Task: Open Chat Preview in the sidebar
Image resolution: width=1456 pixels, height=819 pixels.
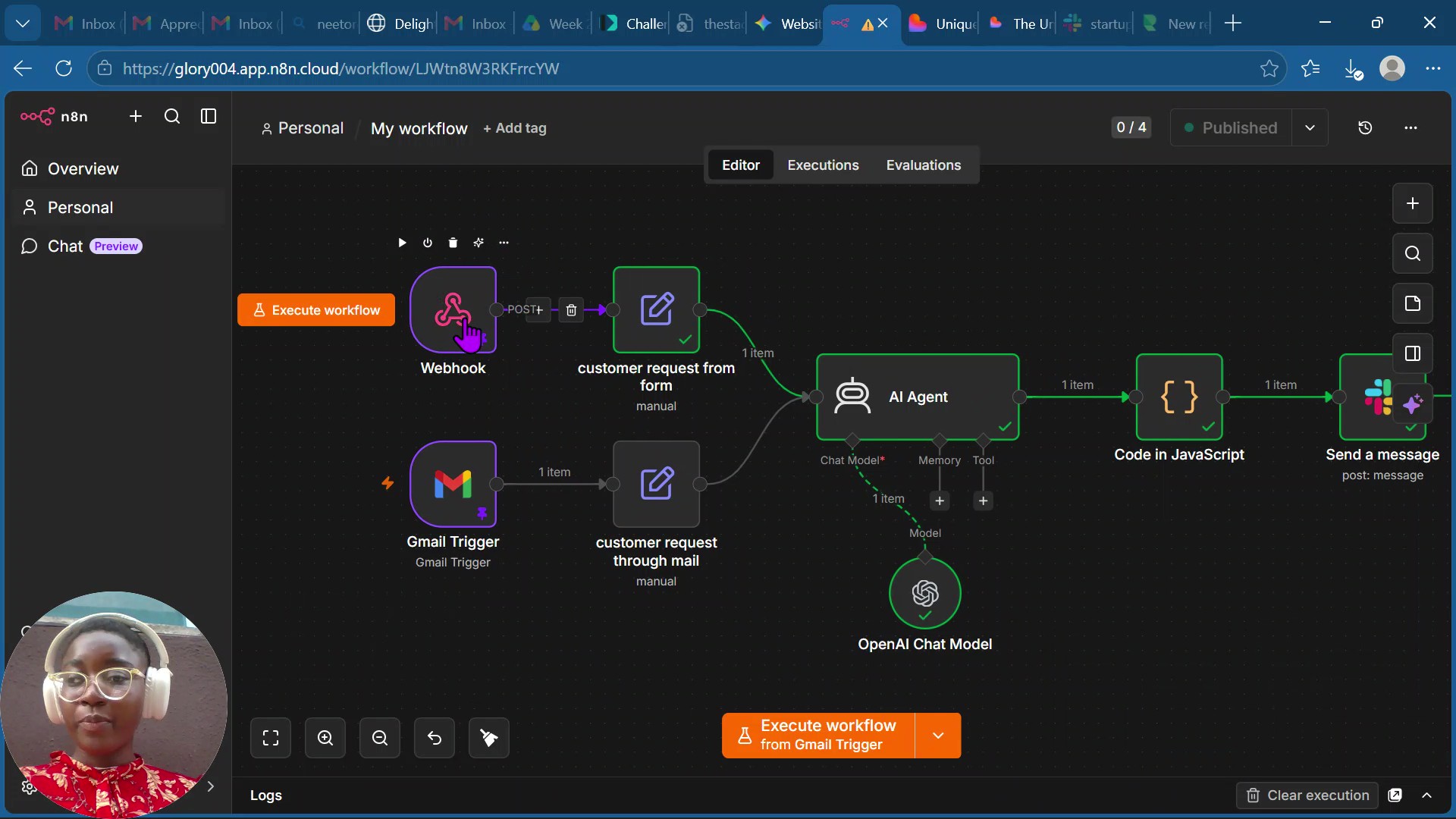Action: pos(118,246)
